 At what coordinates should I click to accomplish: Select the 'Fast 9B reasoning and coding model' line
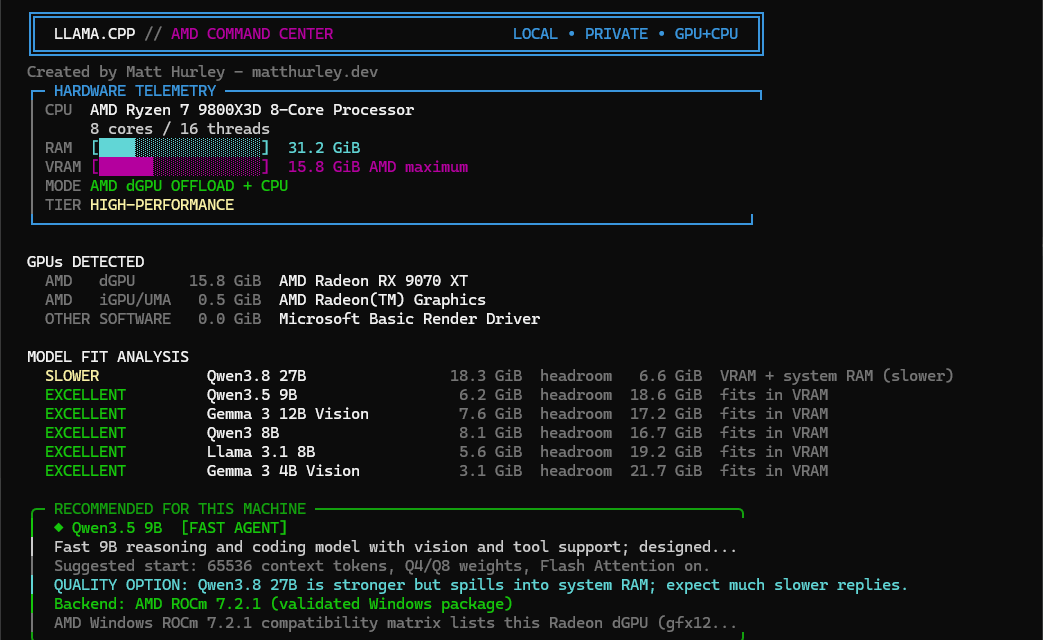click(x=395, y=548)
